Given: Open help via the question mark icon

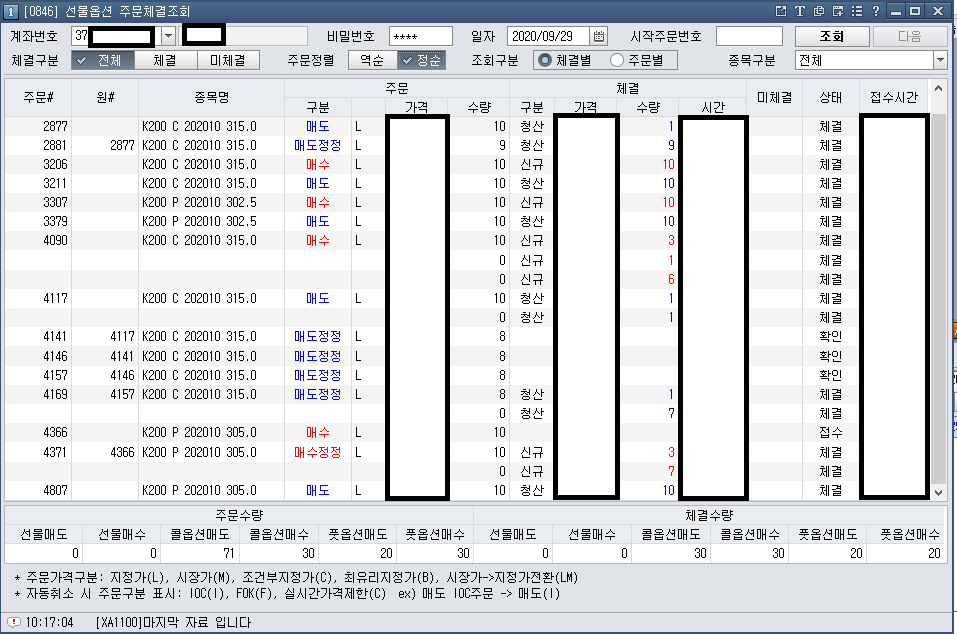Looking at the screenshot, I should tap(875, 11).
